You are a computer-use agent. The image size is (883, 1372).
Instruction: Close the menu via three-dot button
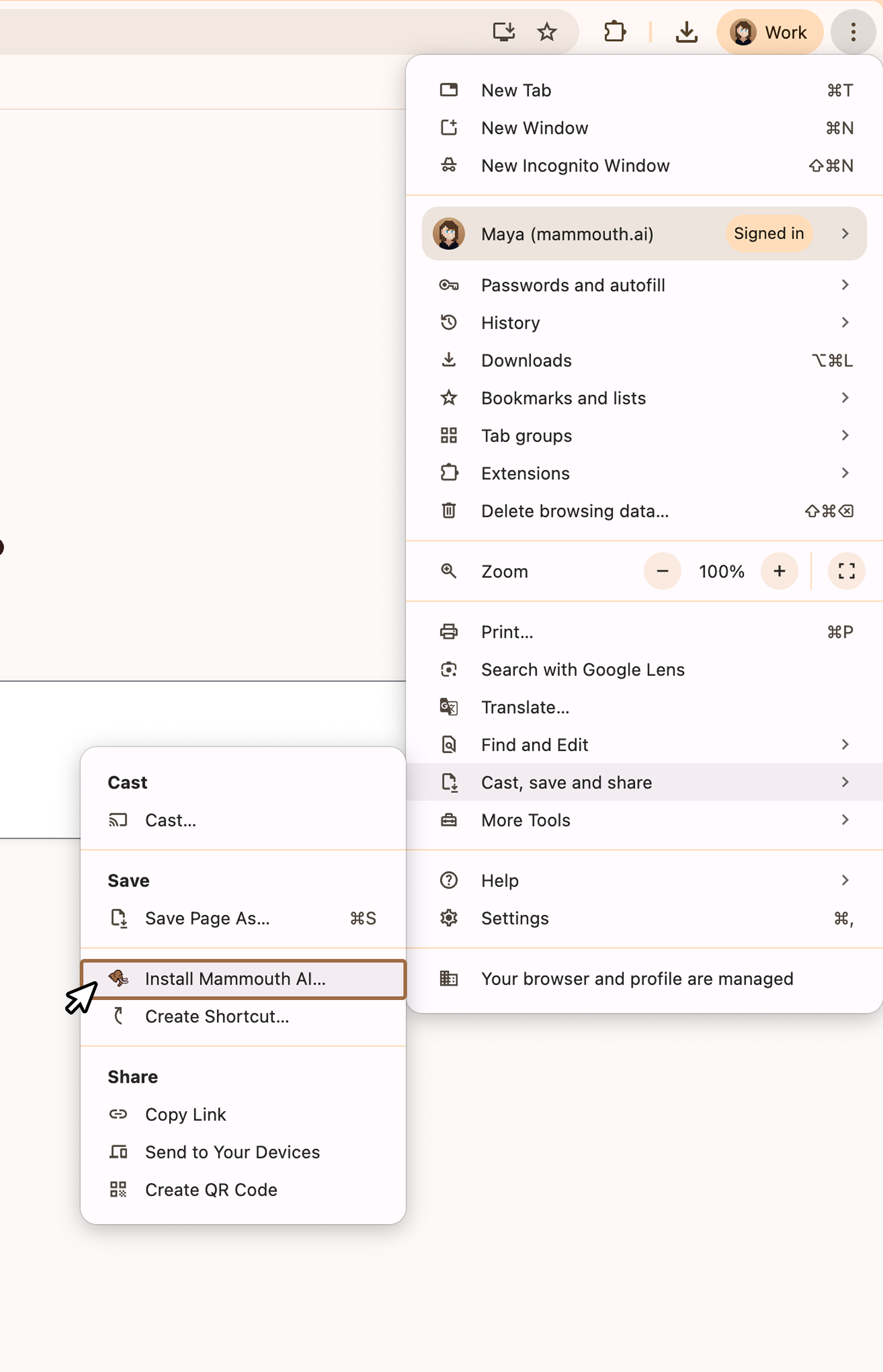(853, 31)
